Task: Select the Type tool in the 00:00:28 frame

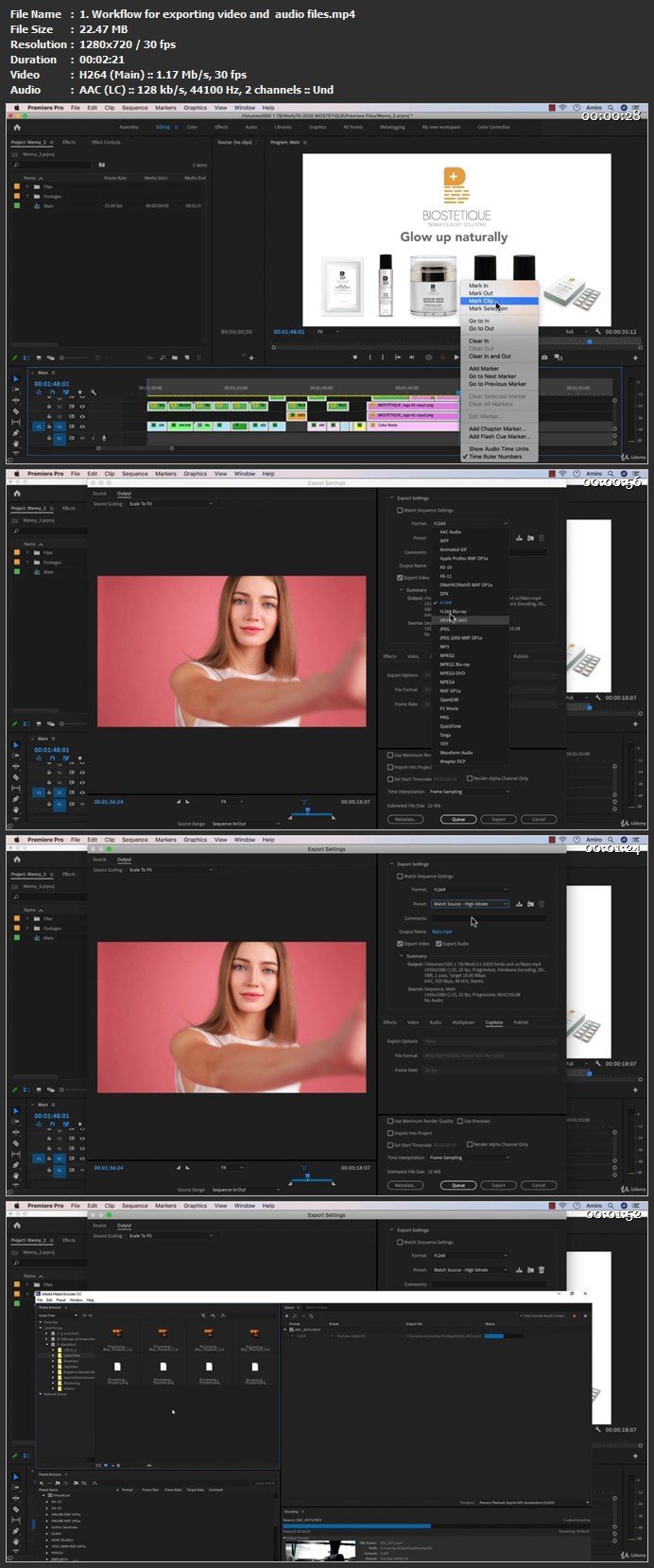Action: click(16, 455)
